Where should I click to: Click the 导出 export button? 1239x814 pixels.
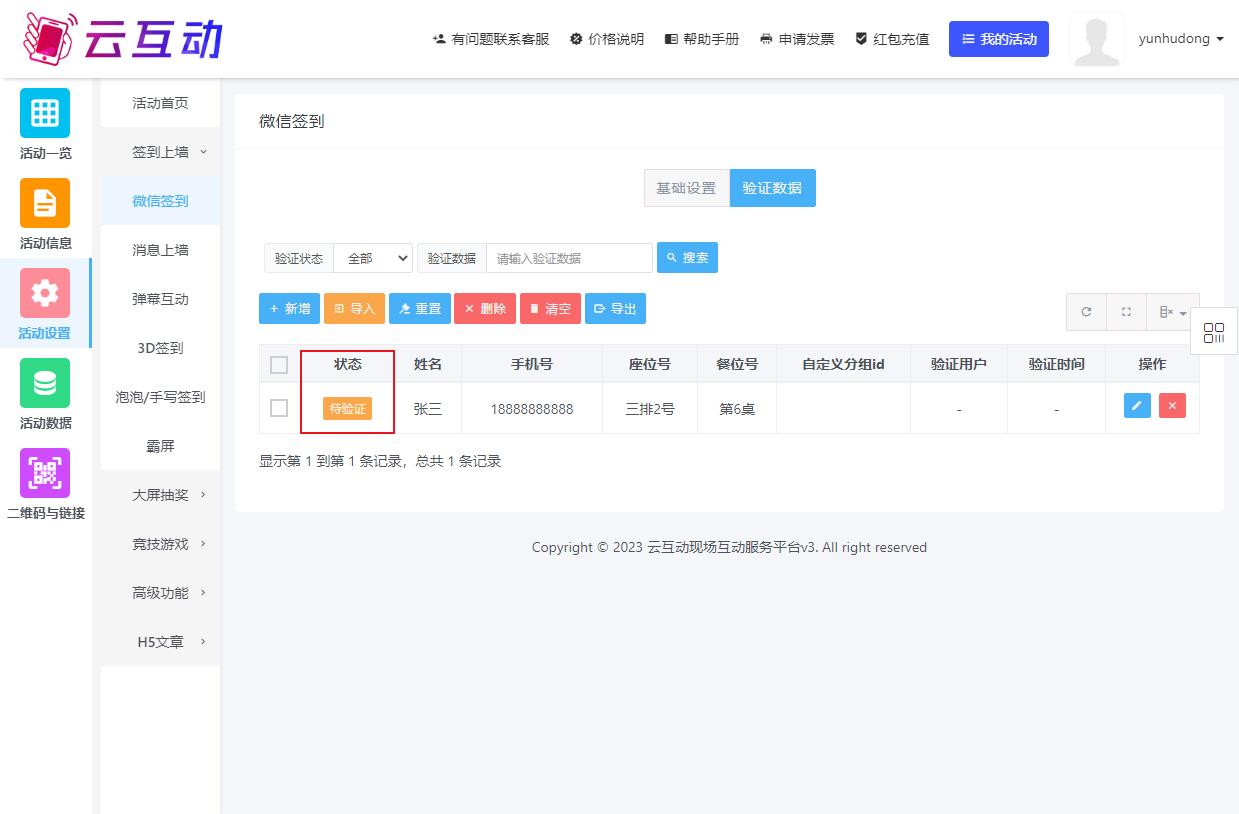click(x=615, y=309)
